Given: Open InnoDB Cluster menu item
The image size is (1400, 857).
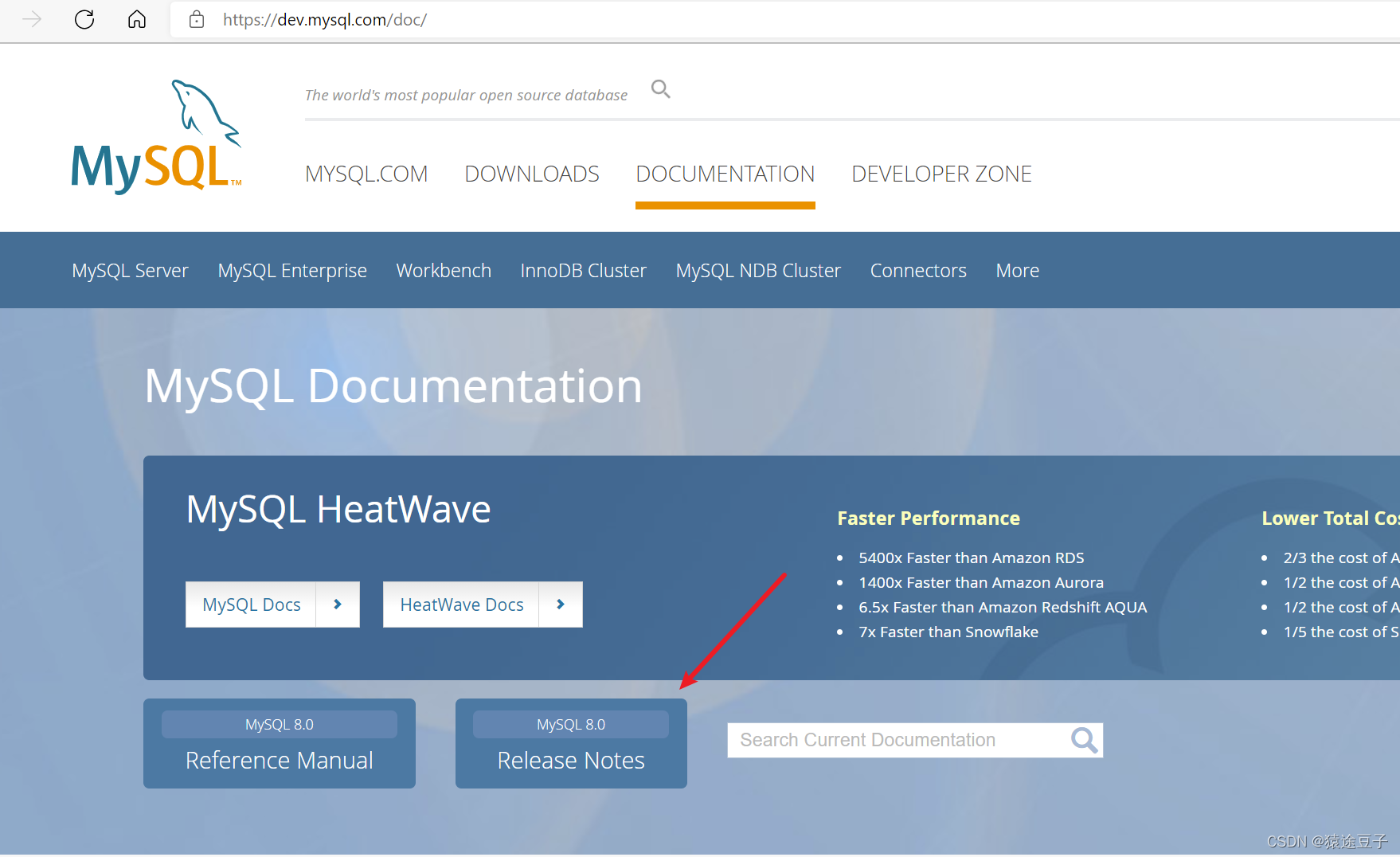Looking at the screenshot, I should pyautogui.click(x=583, y=271).
